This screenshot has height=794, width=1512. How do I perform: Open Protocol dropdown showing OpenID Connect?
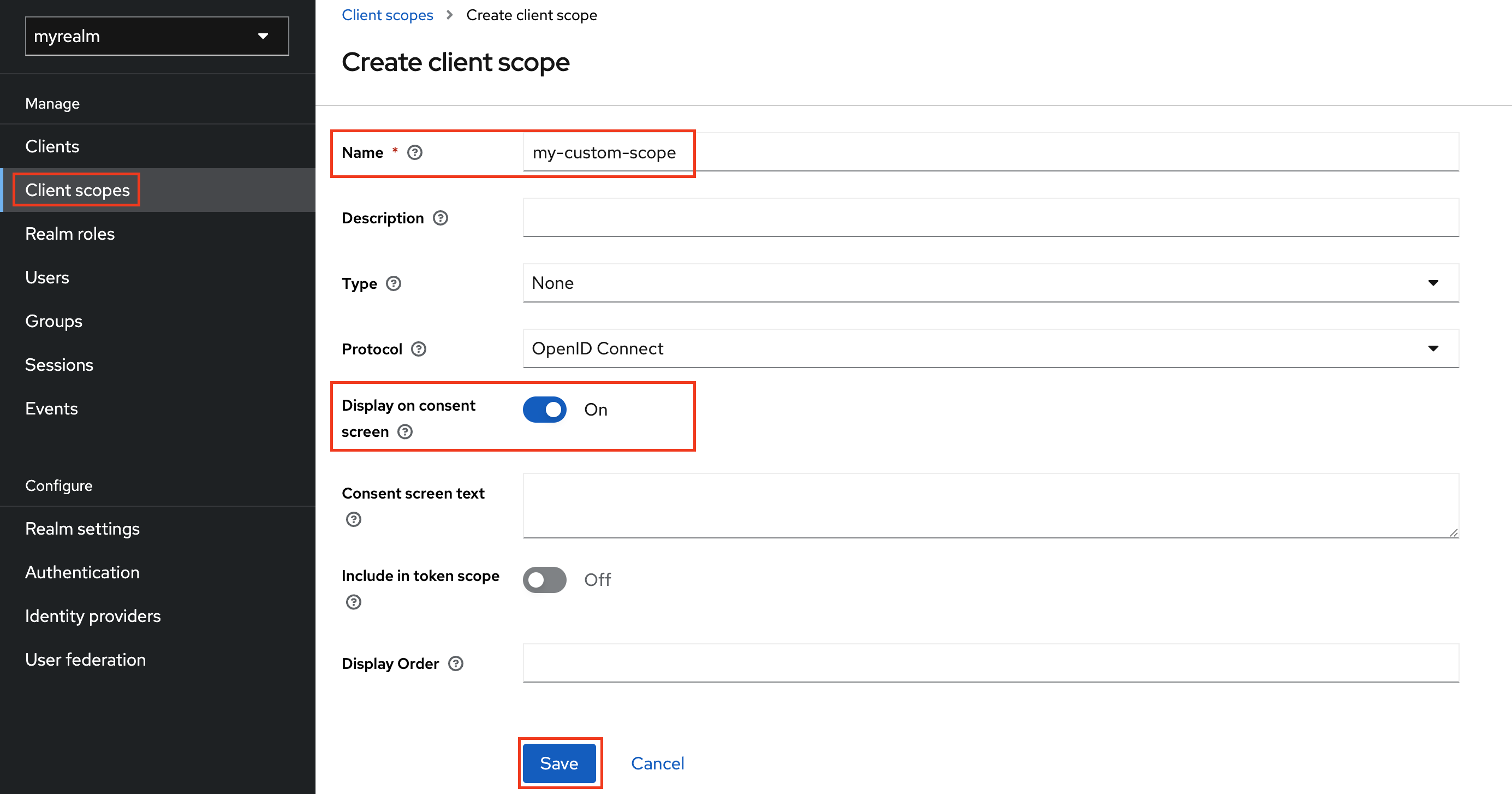click(990, 349)
